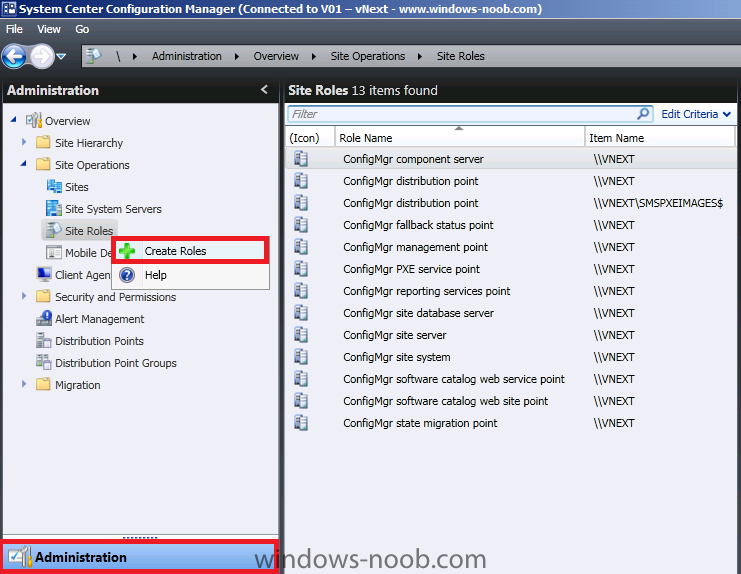Select the Site System Servers tree label
The image size is (741, 574).
[113, 209]
